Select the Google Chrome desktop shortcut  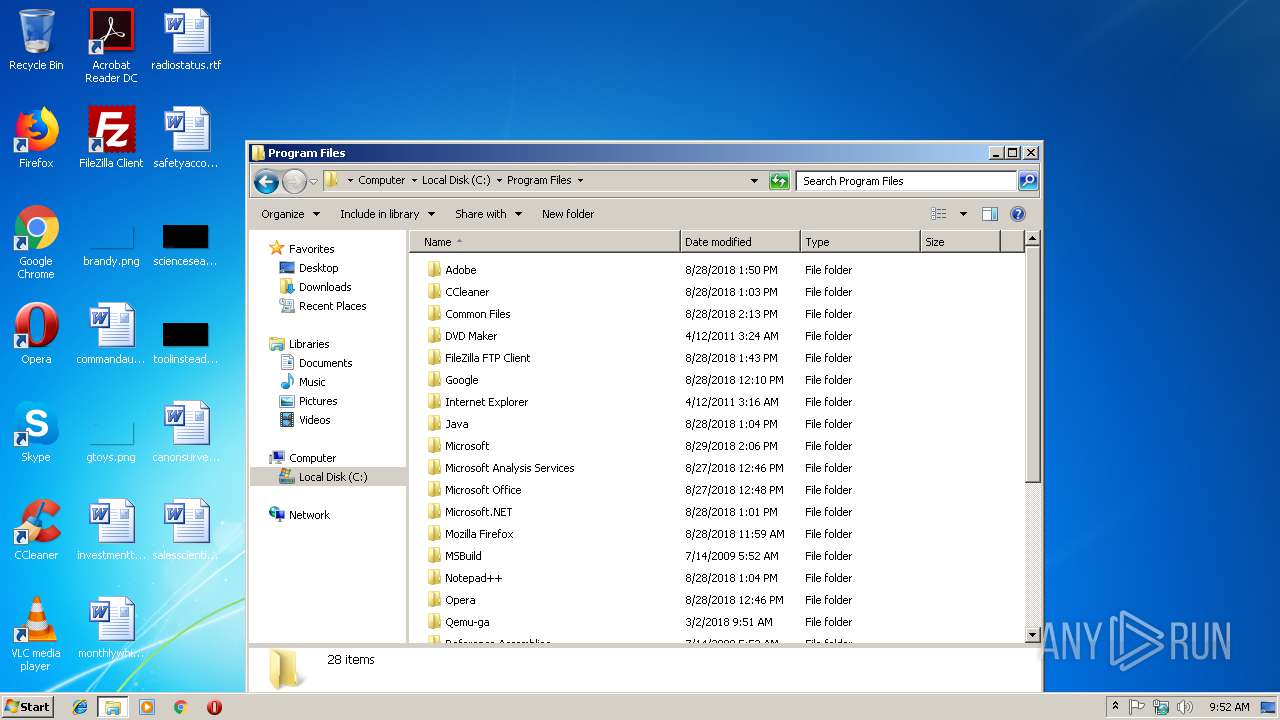36,243
